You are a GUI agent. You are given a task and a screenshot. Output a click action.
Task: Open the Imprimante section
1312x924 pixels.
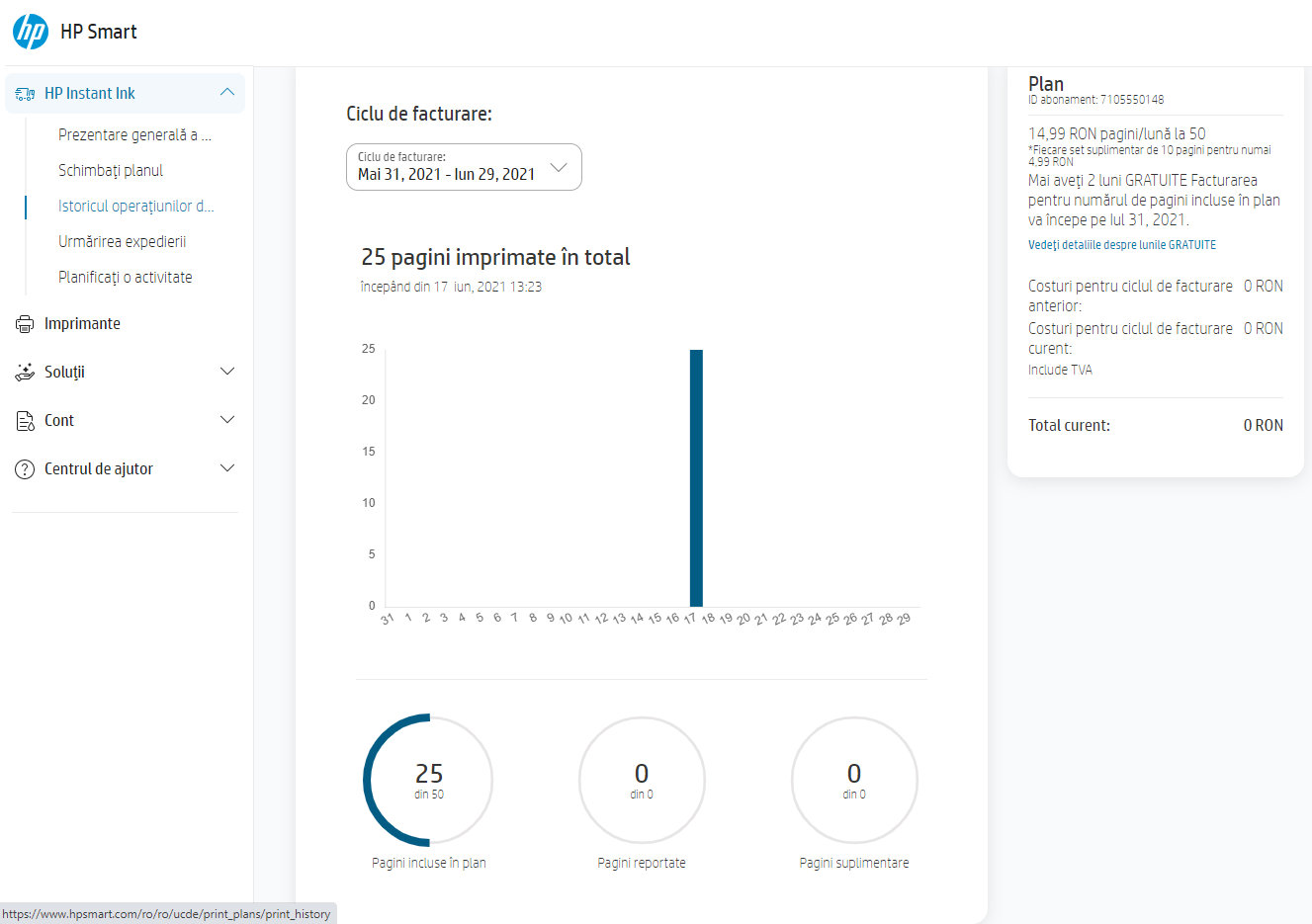click(x=82, y=323)
